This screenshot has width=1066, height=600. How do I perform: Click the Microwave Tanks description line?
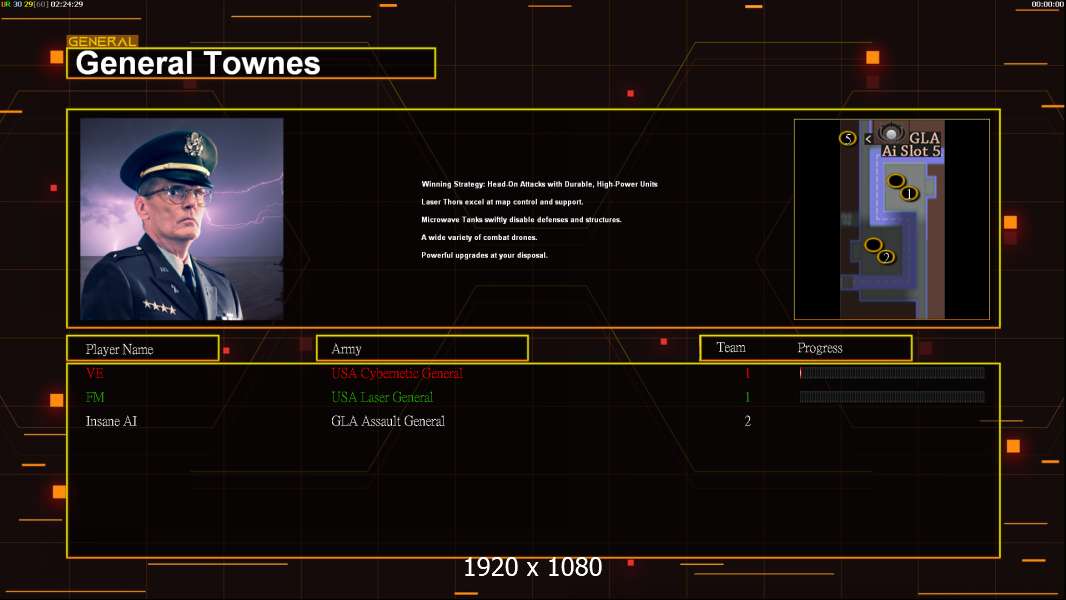pos(521,219)
